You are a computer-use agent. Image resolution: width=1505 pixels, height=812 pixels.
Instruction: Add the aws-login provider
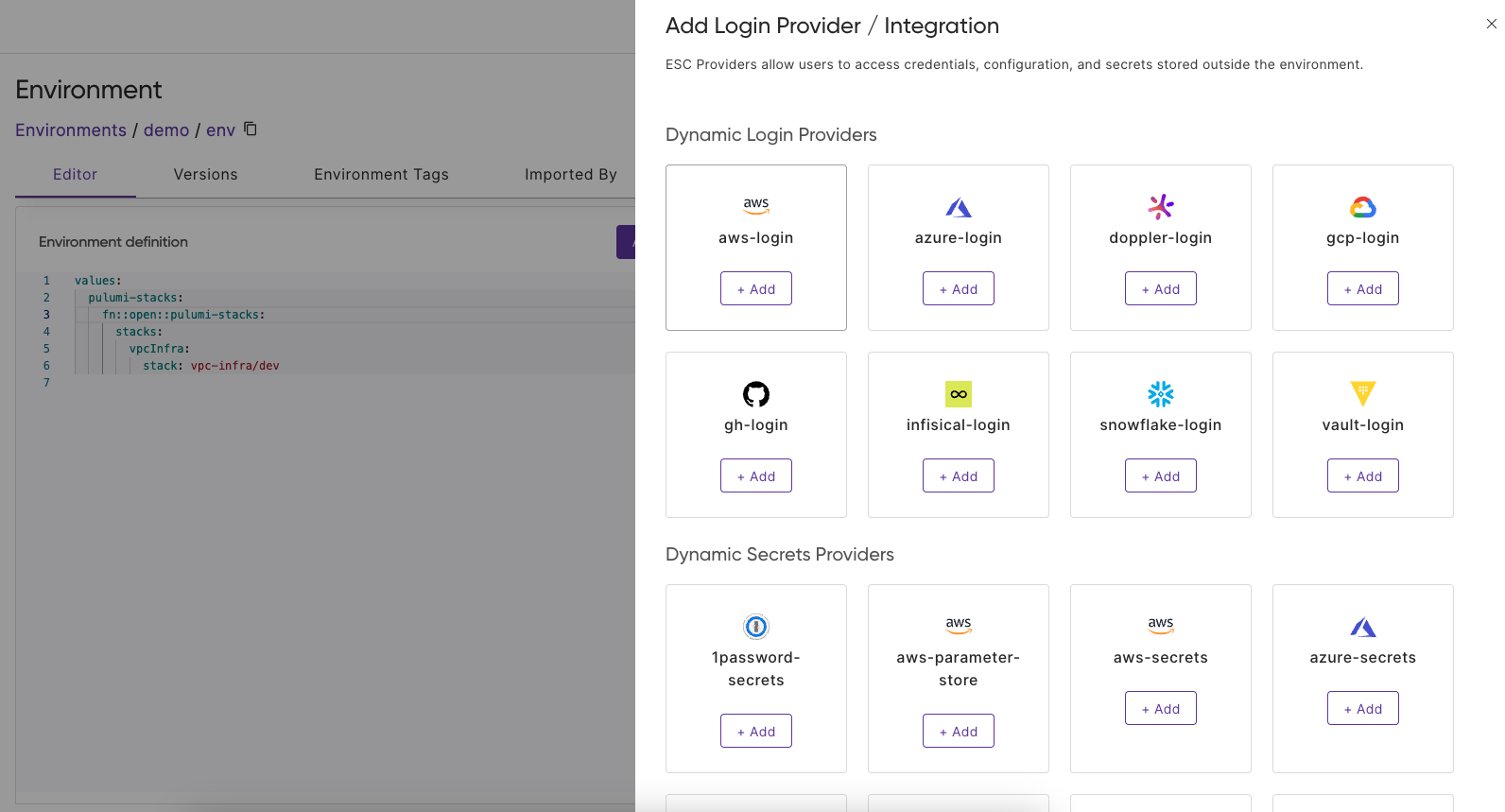[756, 288]
